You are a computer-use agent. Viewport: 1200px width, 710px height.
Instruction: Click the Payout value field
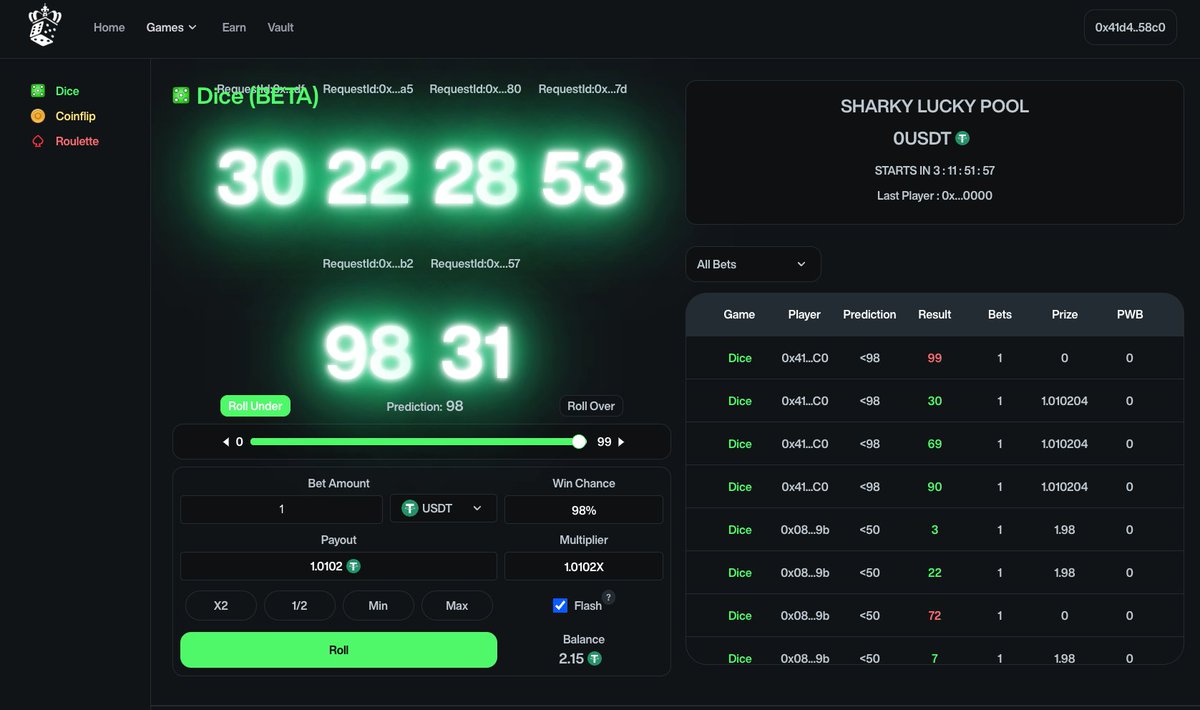pos(338,566)
